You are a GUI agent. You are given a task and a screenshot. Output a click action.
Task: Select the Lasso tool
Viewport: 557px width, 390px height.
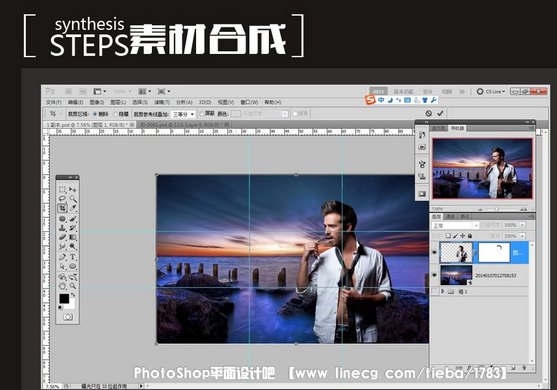63,199
